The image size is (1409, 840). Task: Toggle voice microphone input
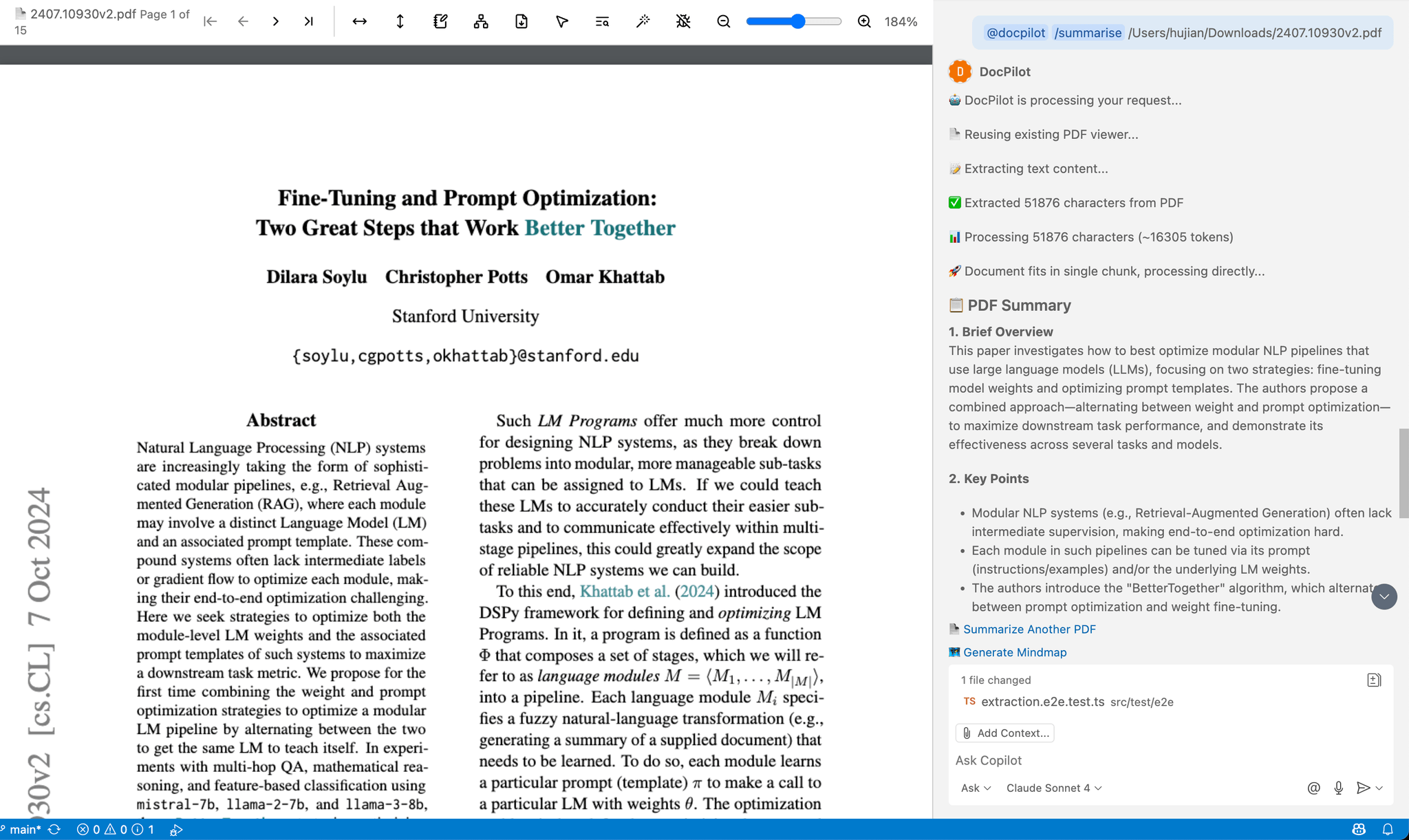tap(1338, 788)
